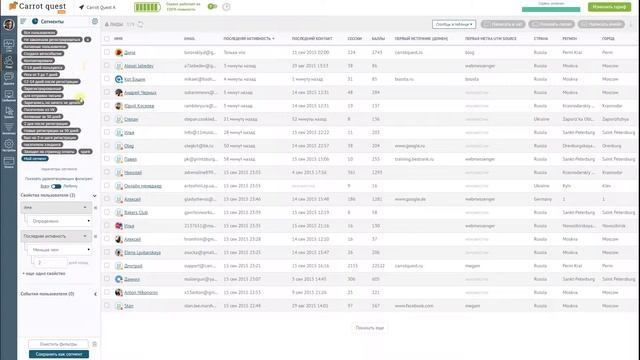Toggle the select-all checkbox in table header
This screenshot has height=360, width=640.
107,38
